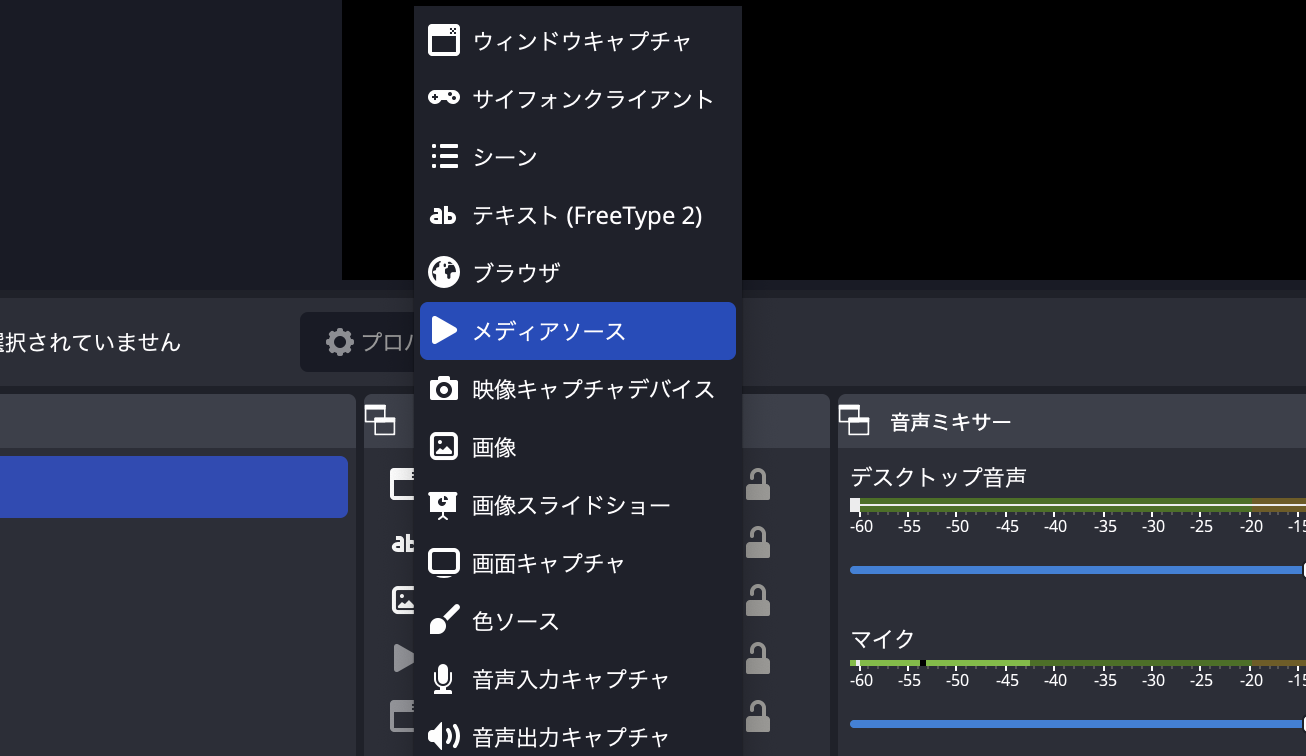Choose 音声入力キャプチャ with microphone icon
This screenshot has width=1306, height=756.
(x=578, y=679)
